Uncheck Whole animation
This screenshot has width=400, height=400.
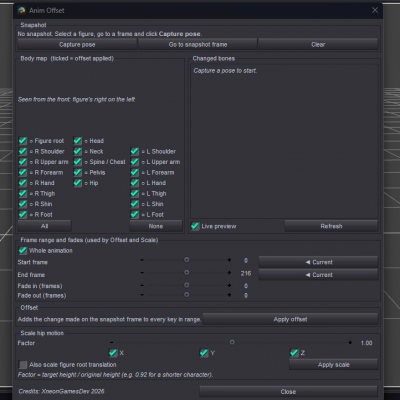23,250
